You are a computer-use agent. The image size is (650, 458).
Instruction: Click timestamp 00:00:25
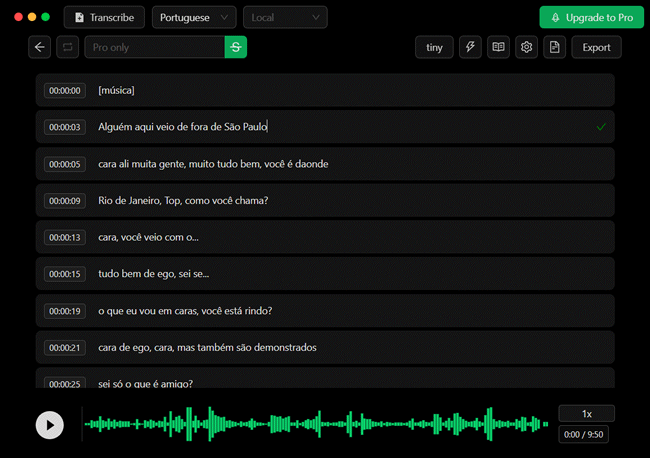coord(65,383)
